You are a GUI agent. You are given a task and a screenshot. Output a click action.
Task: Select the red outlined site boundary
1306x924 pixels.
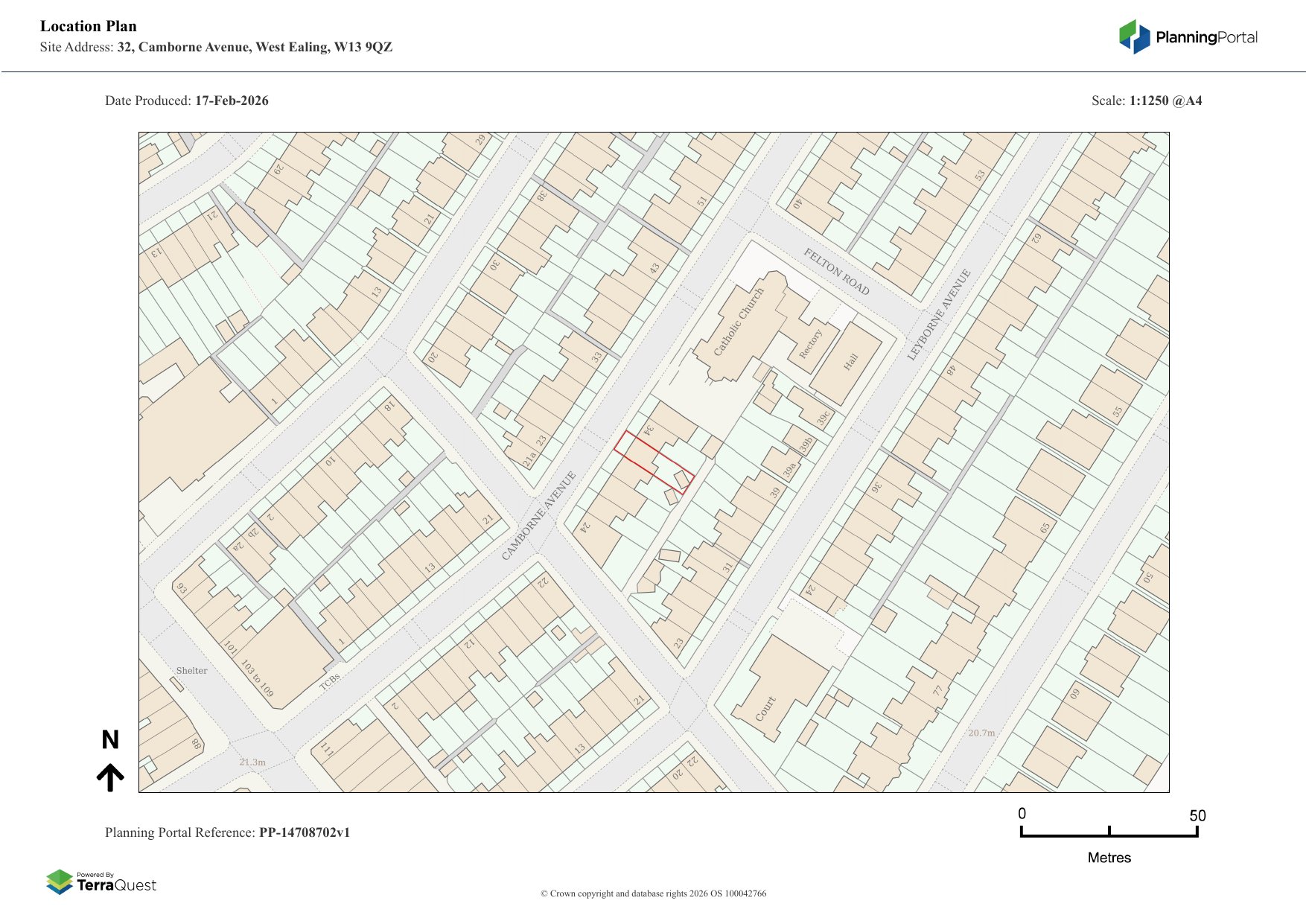[653, 462]
